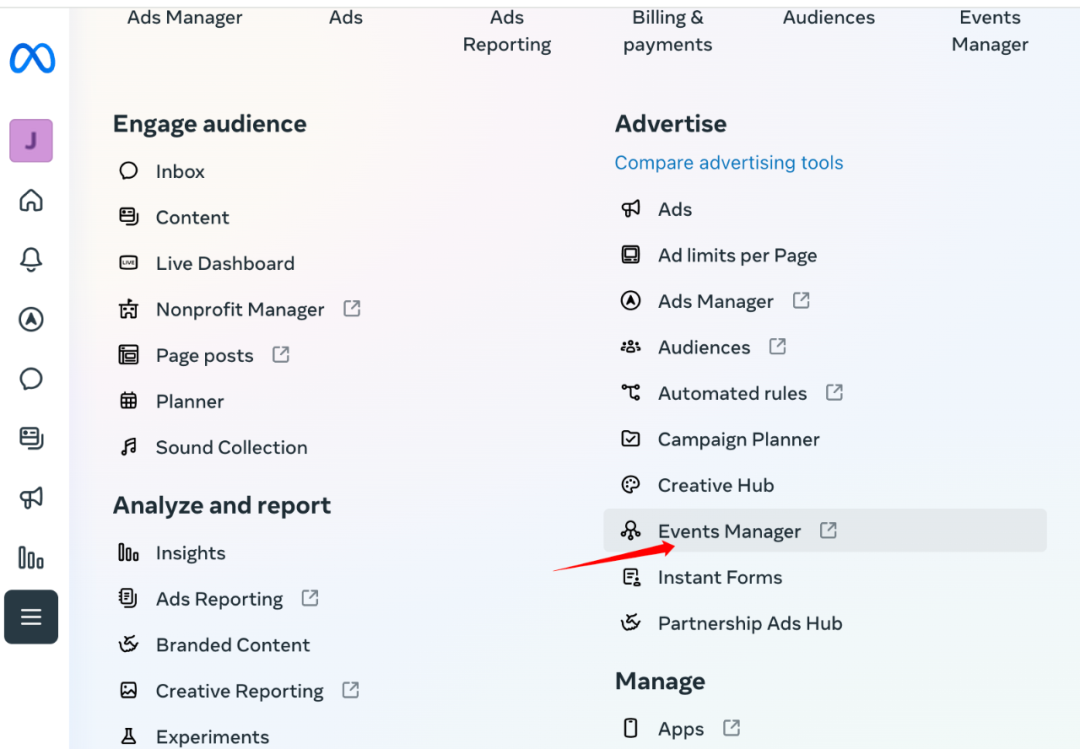Screen dimensions: 1080x749
Task: Open the Billing & payments shortcut
Action: 667,31
